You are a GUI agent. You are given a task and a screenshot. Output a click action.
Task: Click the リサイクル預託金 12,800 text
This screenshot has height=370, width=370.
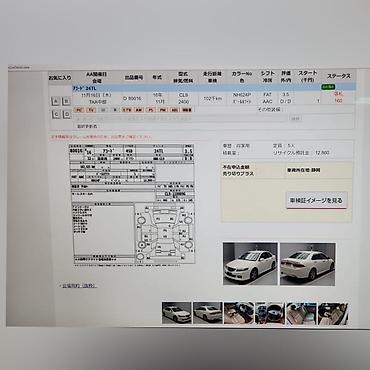[301, 153]
